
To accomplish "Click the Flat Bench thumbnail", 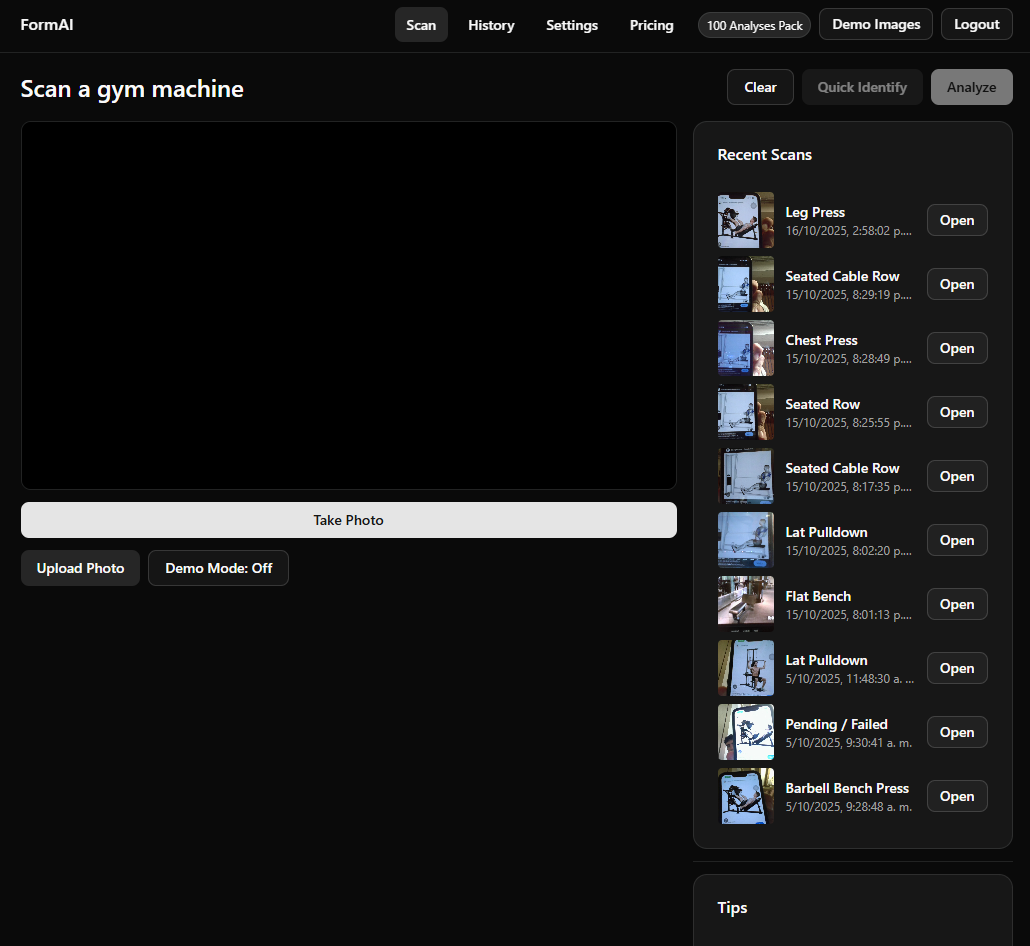I will tap(746, 604).
